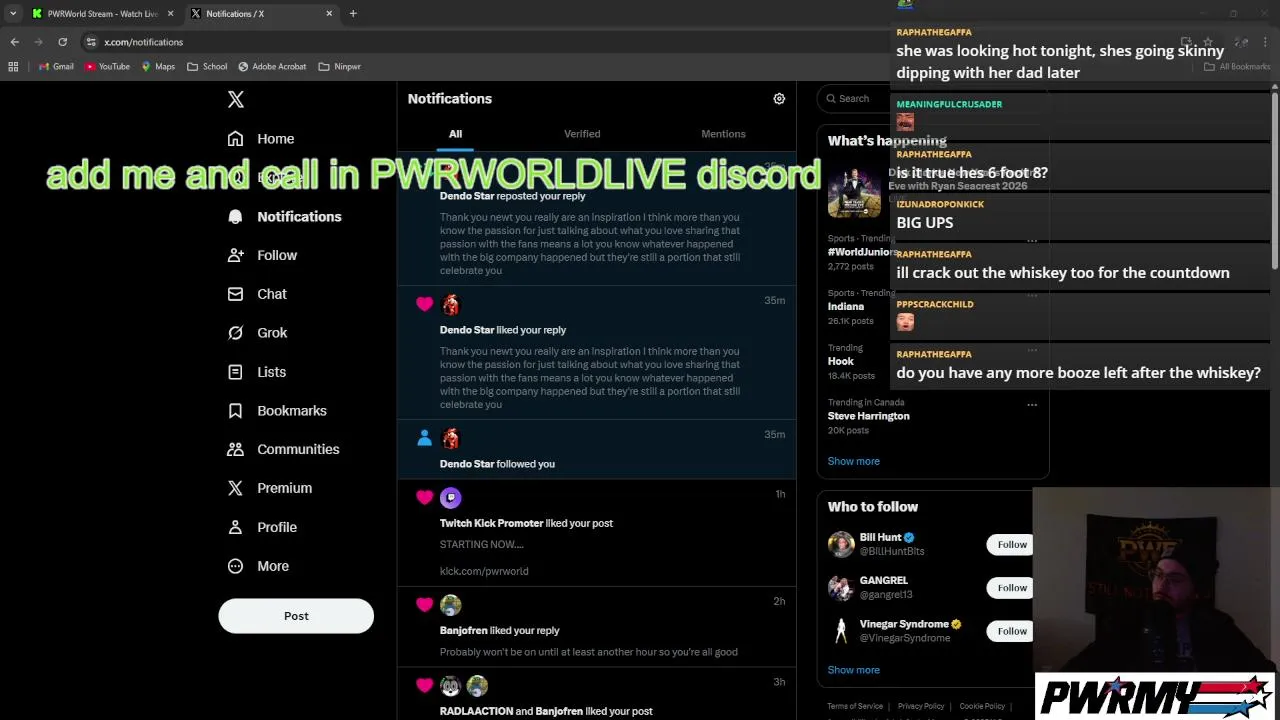
Task: Open Grok from the sidebar
Action: coord(257,333)
